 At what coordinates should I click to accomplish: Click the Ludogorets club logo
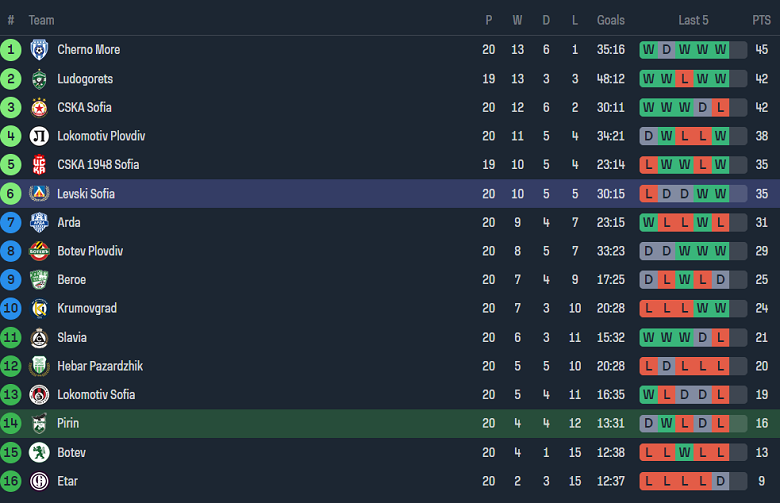(39, 79)
